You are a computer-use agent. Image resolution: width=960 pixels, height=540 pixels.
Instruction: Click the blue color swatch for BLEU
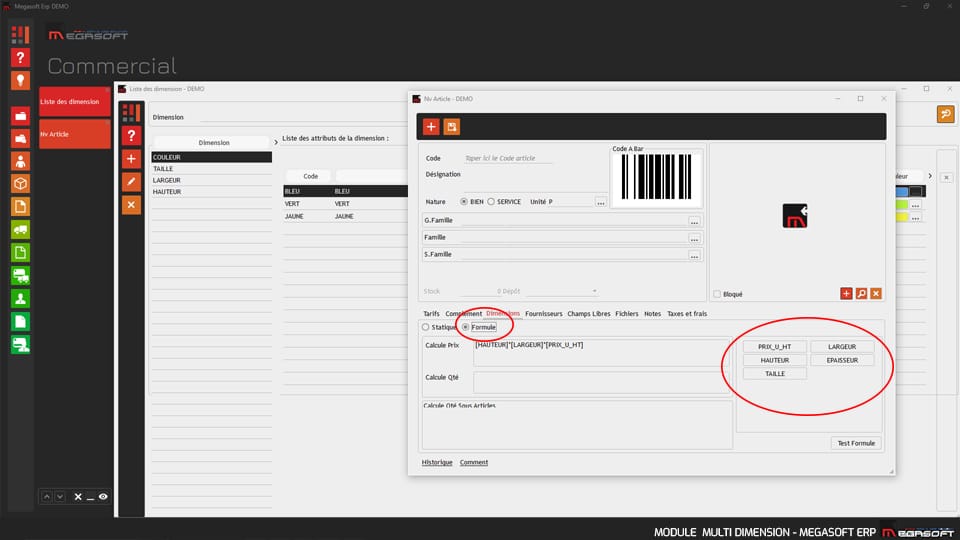click(900, 191)
